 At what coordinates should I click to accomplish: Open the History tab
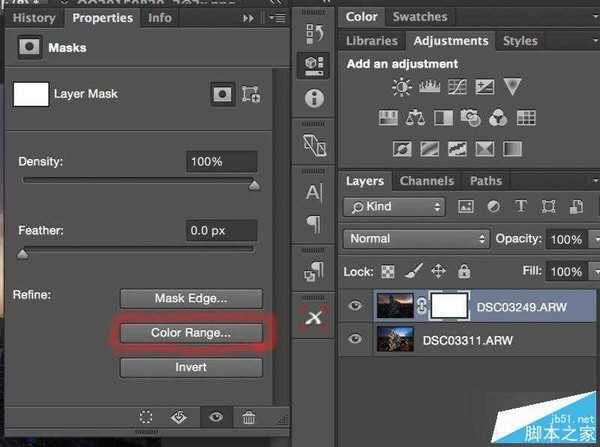(x=34, y=18)
